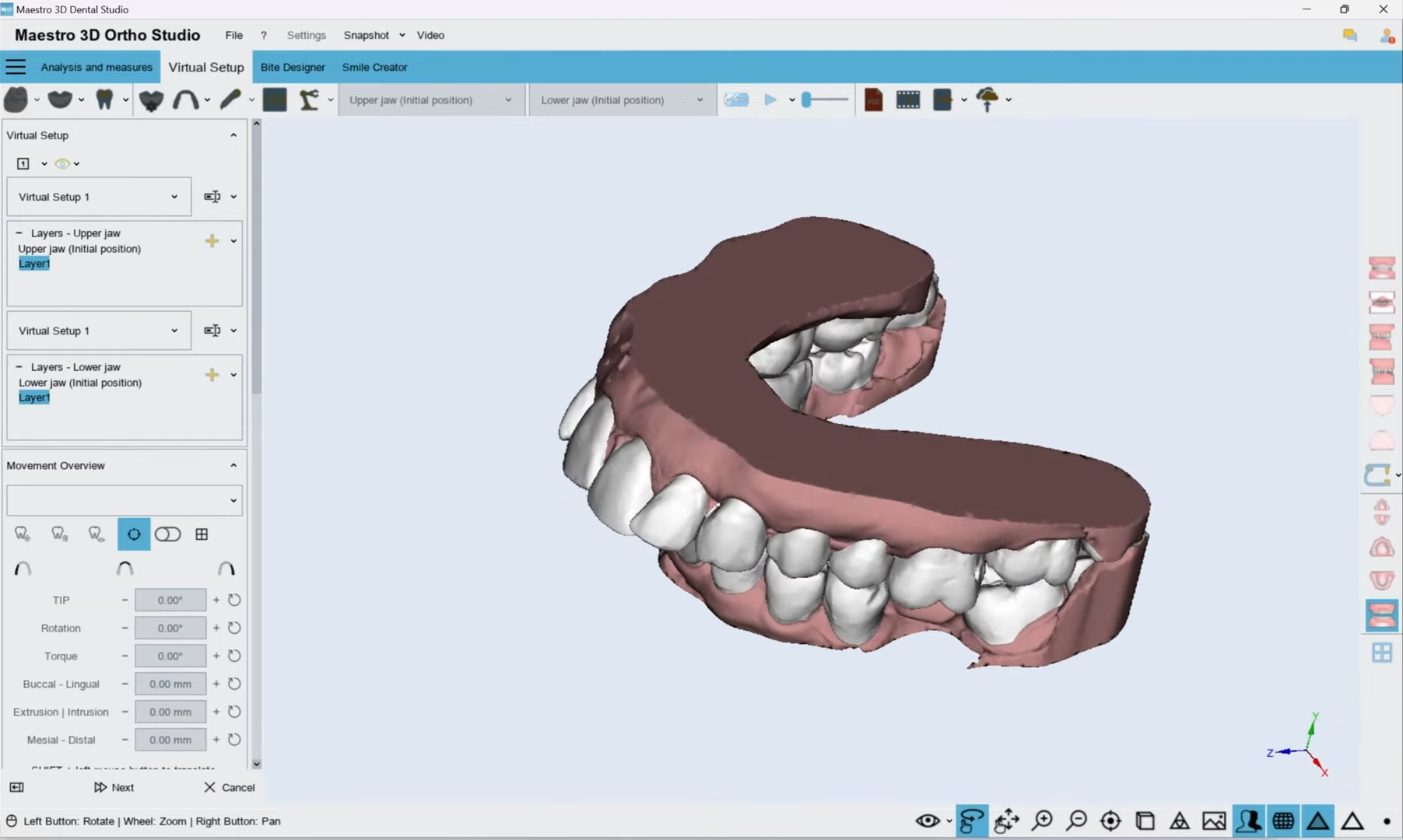1403x840 pixels.
Task: Click the hamburger menu icon
Action: coord(16,67)
